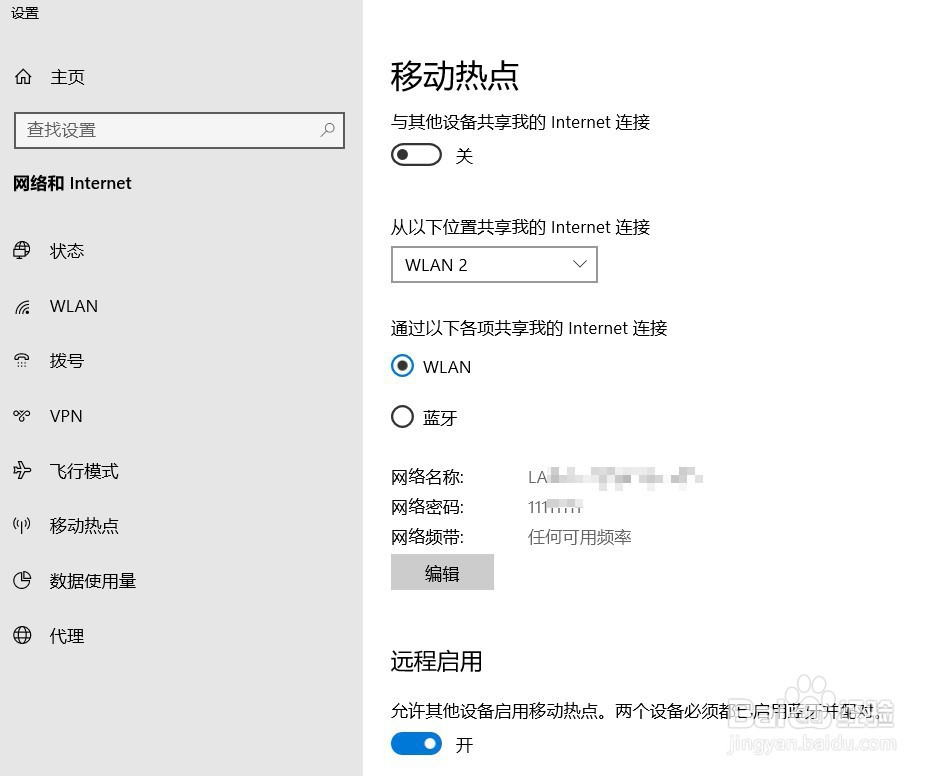Go to 主页 (Home) in Settings

pyautogui.click(x=67, y=76)
